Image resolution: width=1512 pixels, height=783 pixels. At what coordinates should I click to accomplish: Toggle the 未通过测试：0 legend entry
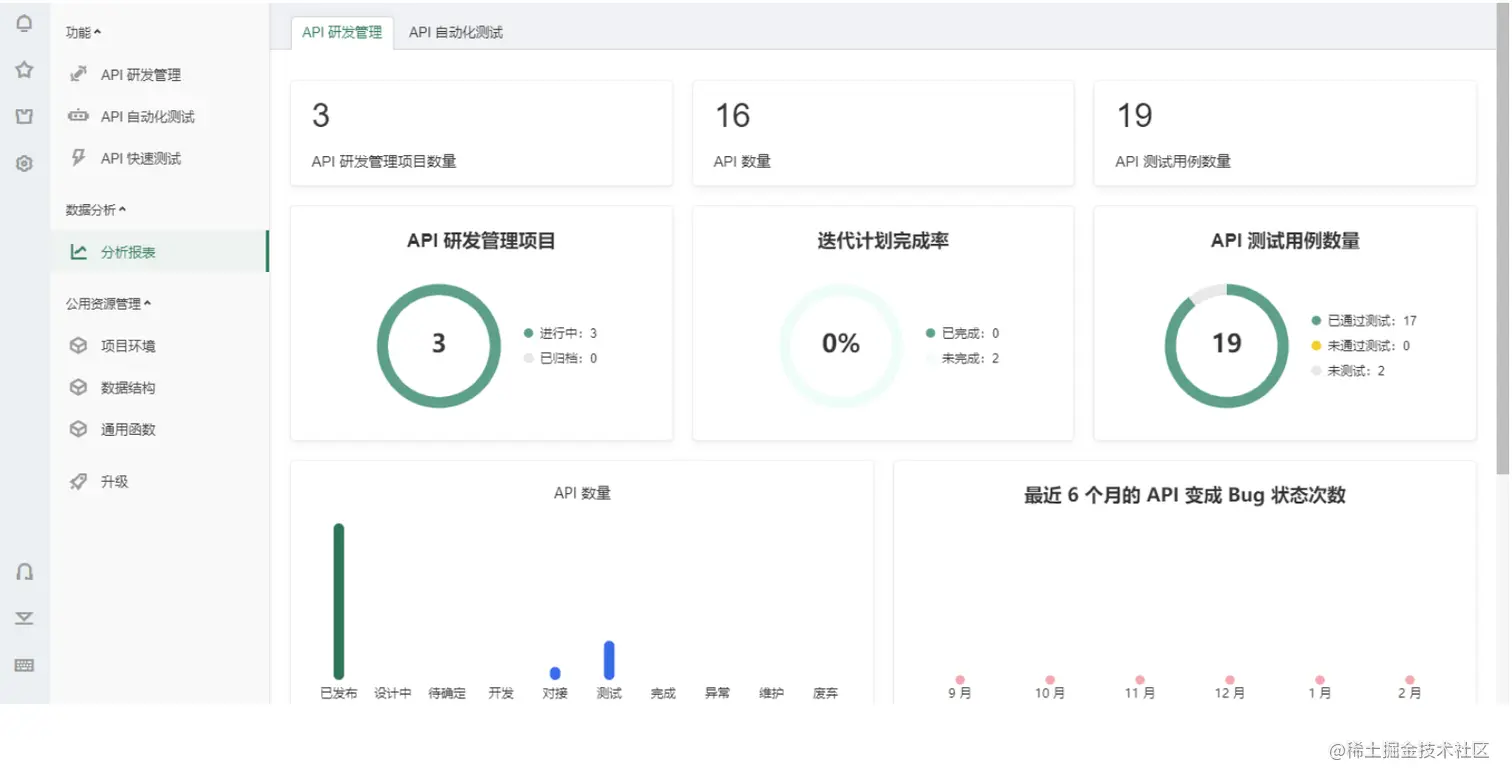pyautogui.click(x=1361, y=346)
